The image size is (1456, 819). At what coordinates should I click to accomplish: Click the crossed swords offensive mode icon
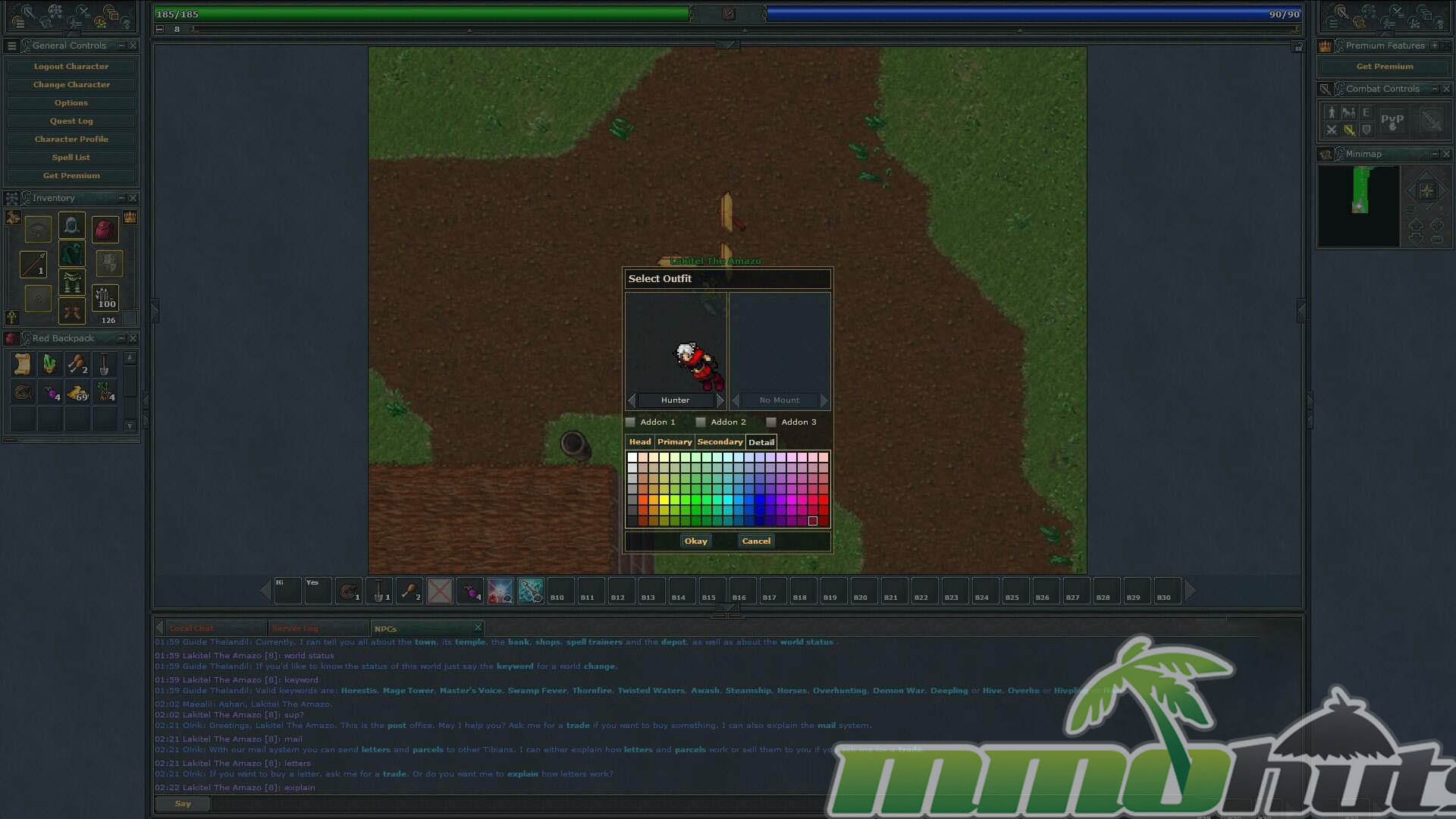coord(1331,130)
